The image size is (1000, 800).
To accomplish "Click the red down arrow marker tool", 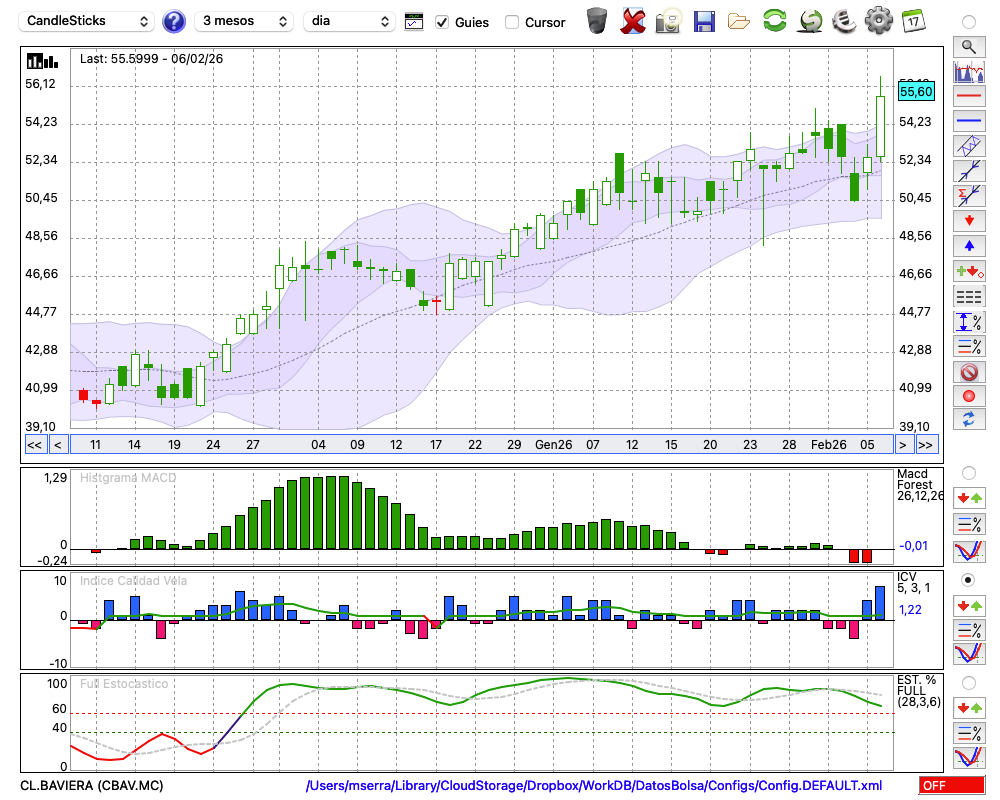I will [x=968, y=220].
